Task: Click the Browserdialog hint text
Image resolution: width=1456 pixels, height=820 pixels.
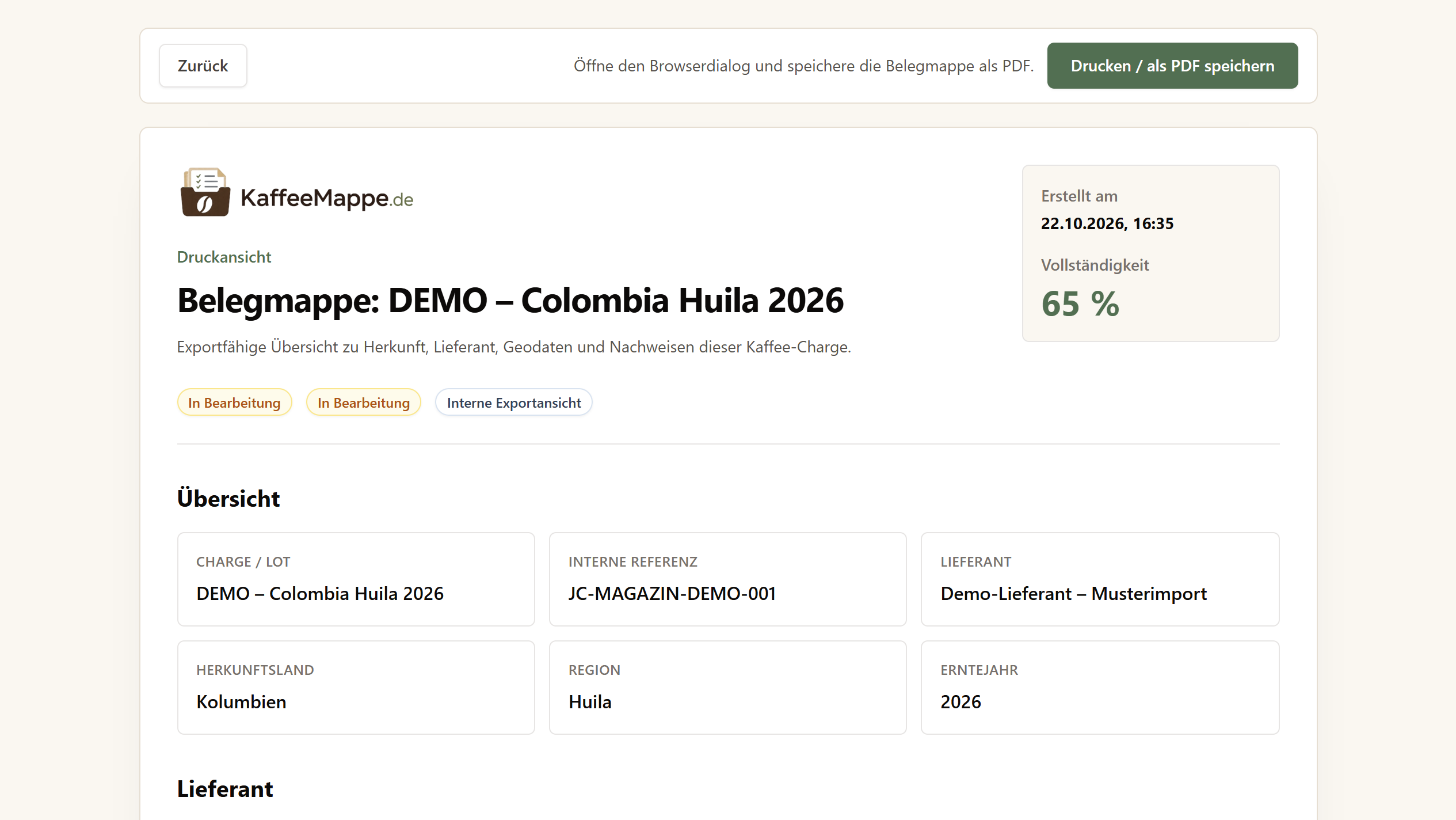Action: (803, 66)
